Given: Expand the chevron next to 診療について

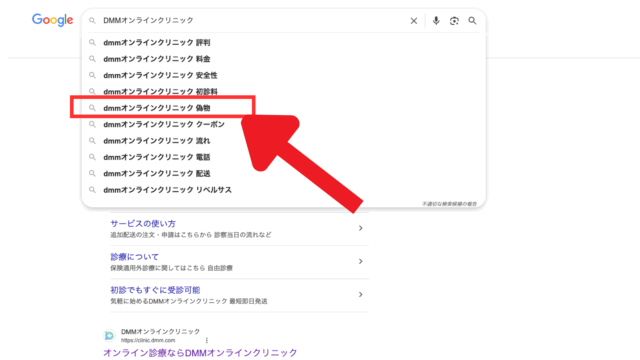Looking at the screenshot, I should pyautogui.click(x=360, y=261).
